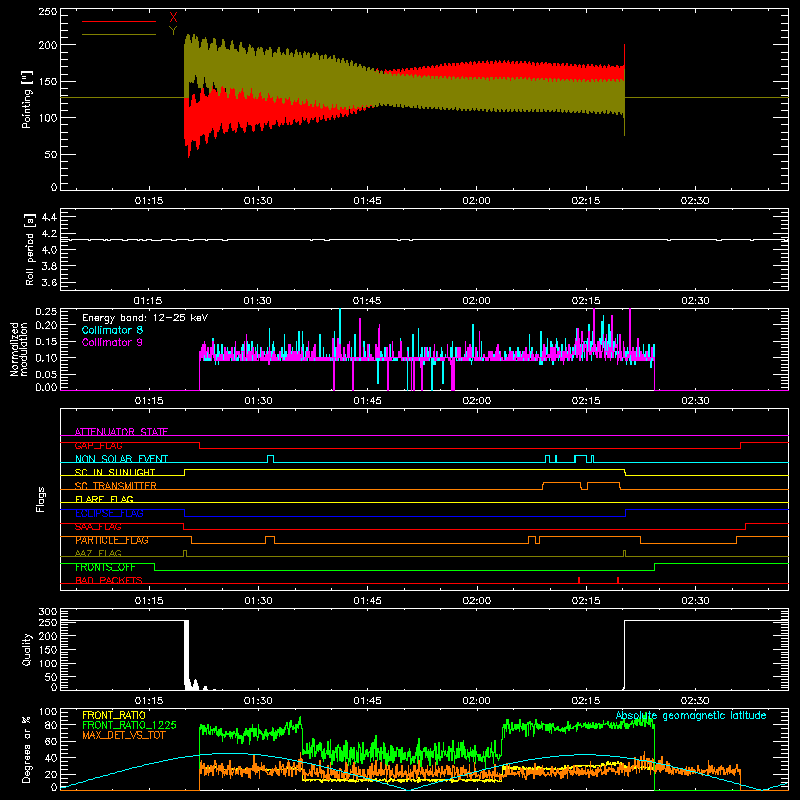Click 01:15 time label under Pointing plot
This screenshot has width=800, height=800.
[149, 201]
